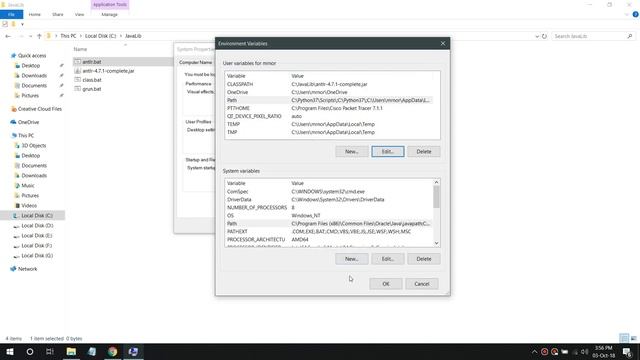Open the File ribbon tab
This screenshot has width=640, height=360.
[x=11, y=14]
